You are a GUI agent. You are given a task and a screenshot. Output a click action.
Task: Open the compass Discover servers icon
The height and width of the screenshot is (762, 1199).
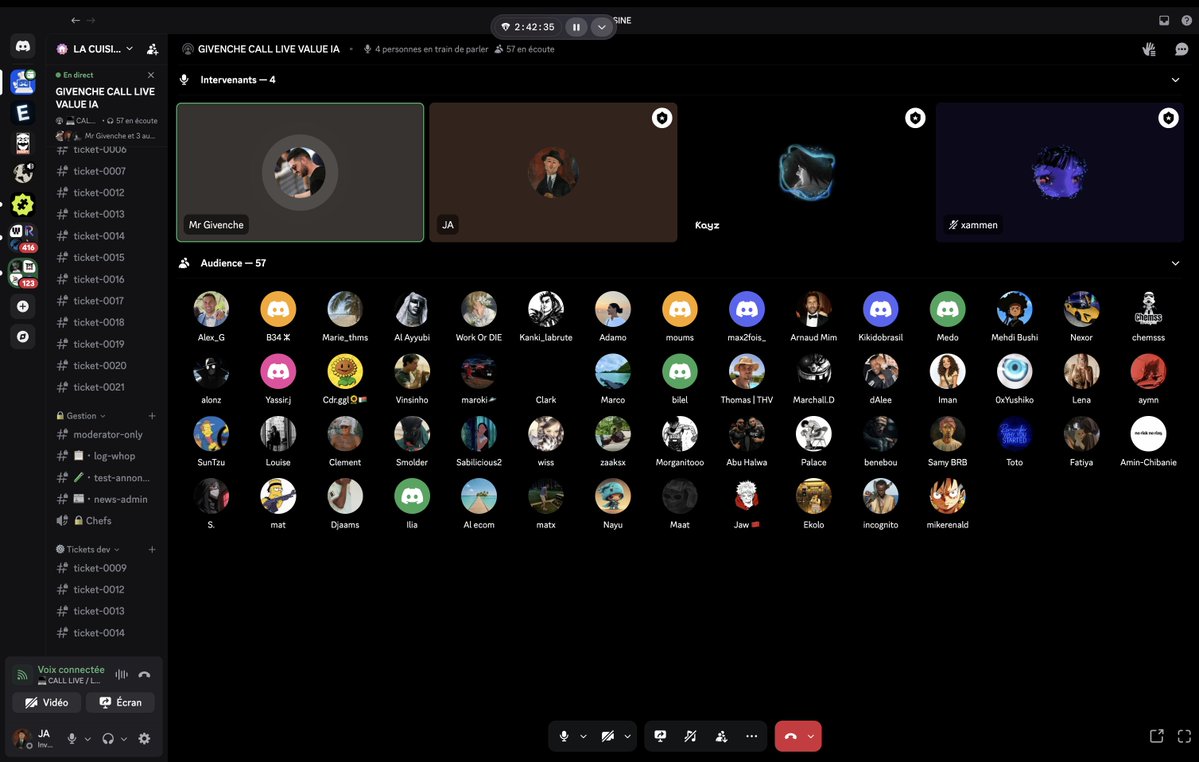(x=23, y=336)
